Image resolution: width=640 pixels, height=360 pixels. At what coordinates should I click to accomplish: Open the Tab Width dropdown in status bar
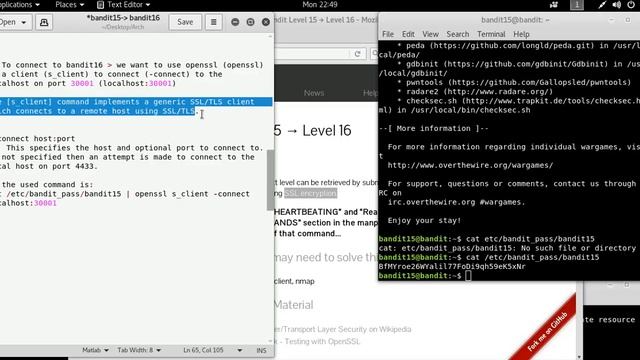[x=139, y=350]
